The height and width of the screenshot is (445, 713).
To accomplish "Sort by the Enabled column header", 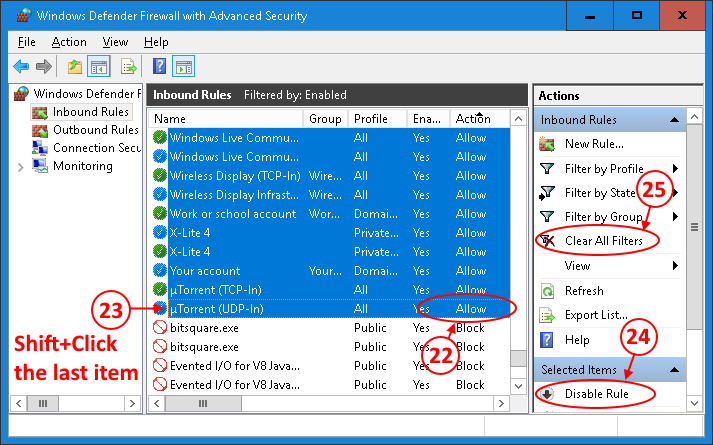I will coord(428,119).
